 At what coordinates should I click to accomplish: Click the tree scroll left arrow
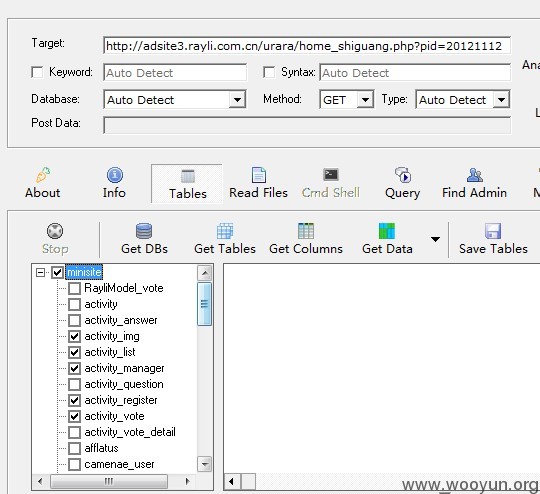[x=40, y=481]
